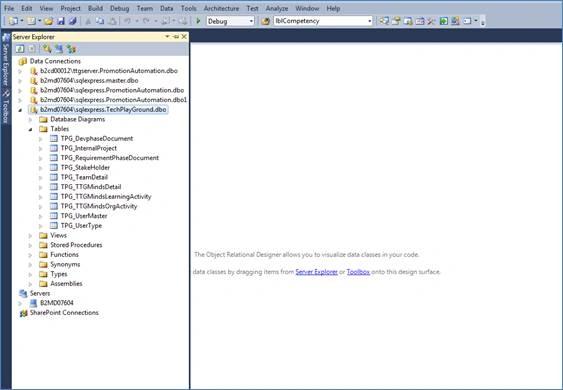The width and height of the screenshot is (563, 390).
Task: Open the Debug menu
Action: [x=120, y=8]
